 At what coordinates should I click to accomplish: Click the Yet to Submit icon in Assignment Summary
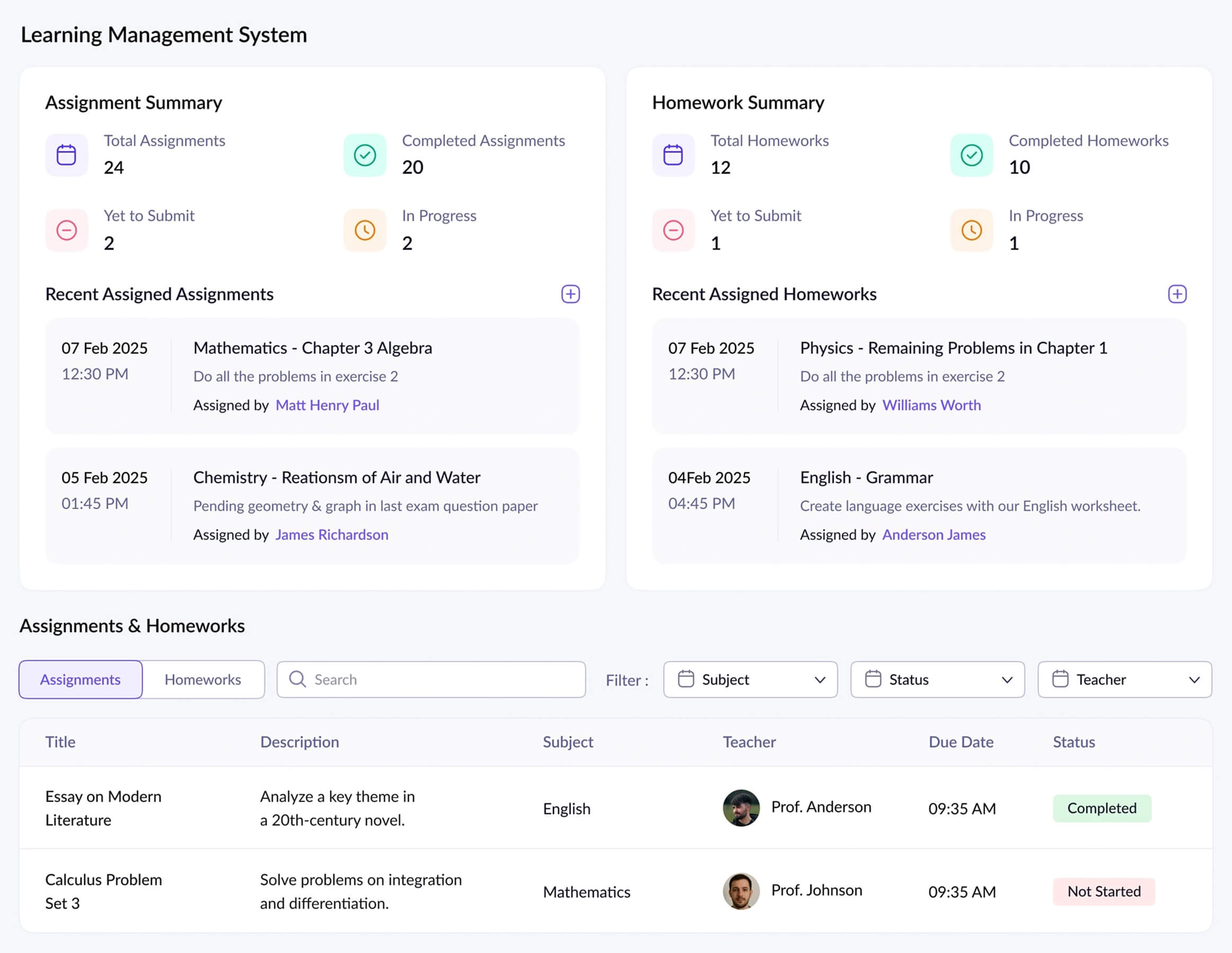pos(67,230)
